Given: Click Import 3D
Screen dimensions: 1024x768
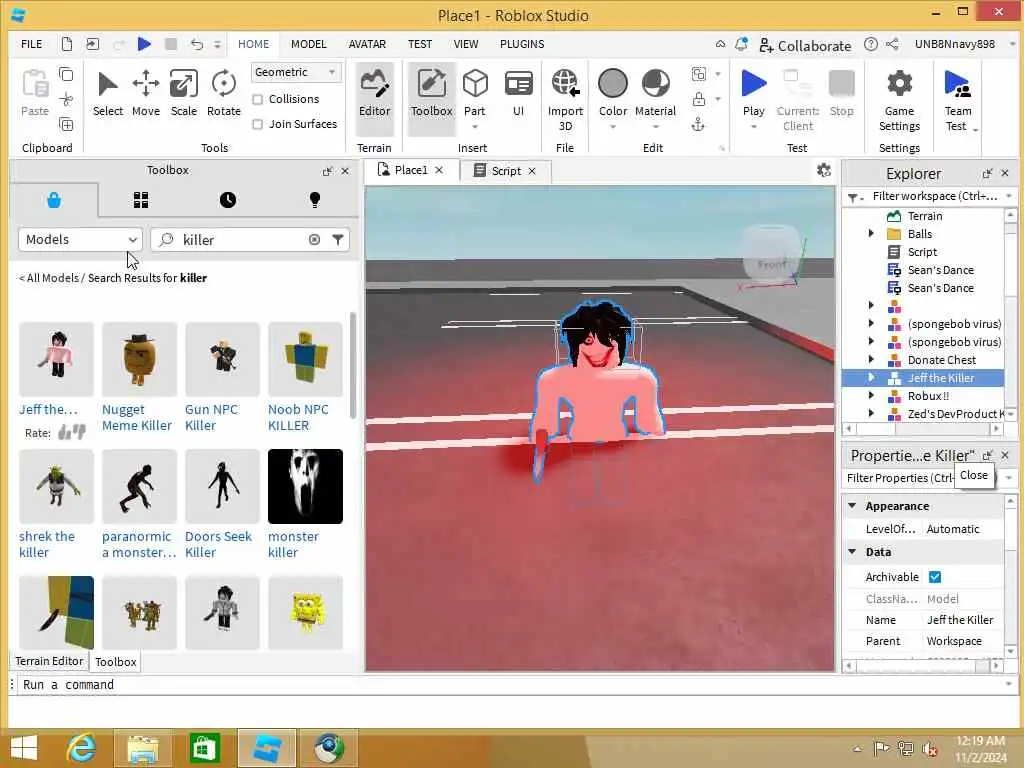Looking at the screenshot, I should click(x=565, y=99).
